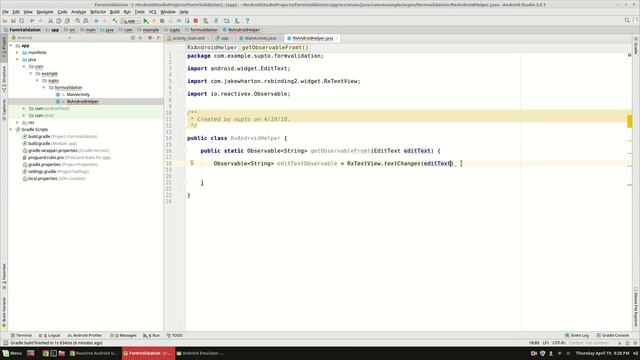Click the Open folder toolbar icon
Viewport: 640px width, 360px height.
coord(5,20)
